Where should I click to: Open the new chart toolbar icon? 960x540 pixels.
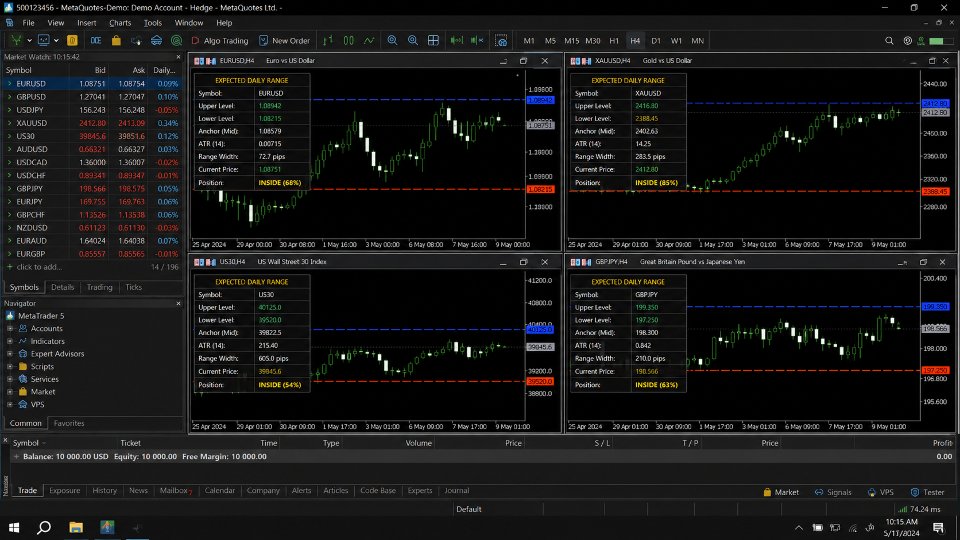[17, 40]
